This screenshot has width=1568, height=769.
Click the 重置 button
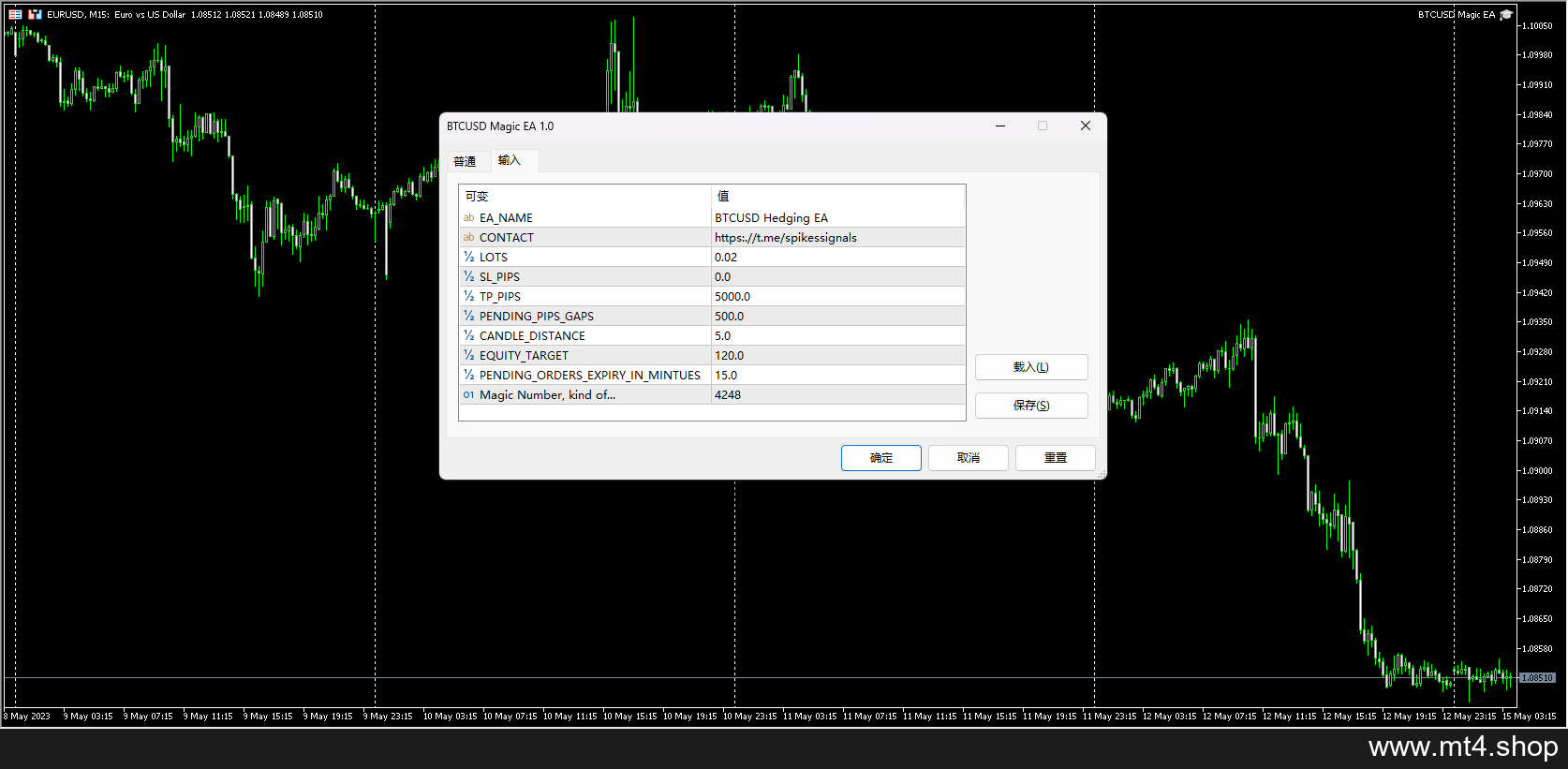click(x=1056, y=458)
